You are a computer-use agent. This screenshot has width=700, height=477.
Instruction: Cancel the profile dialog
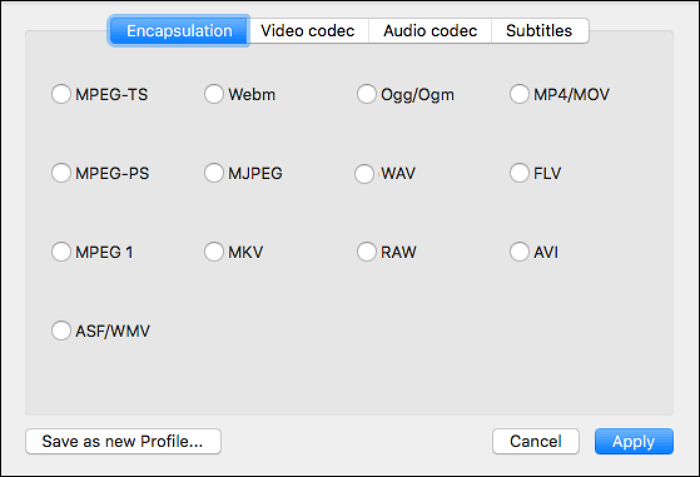pos(536,442)
